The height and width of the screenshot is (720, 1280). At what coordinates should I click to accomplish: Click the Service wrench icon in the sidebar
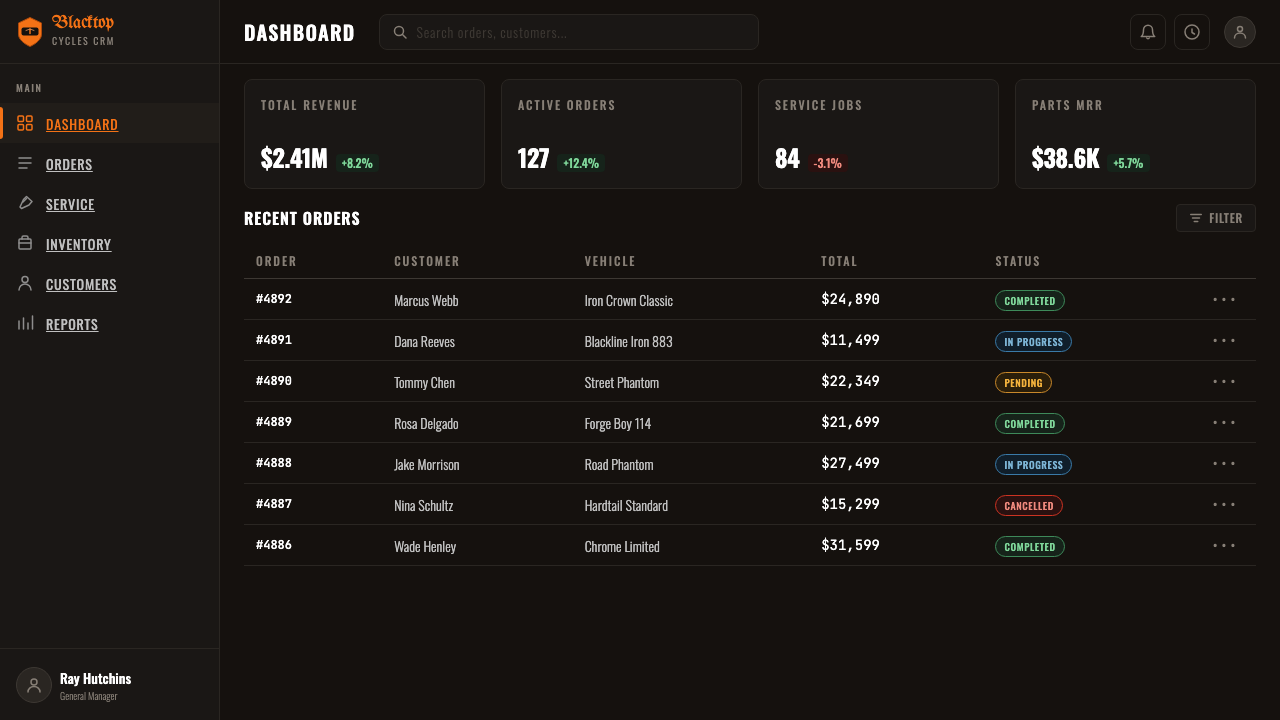[x=25, y=203]
